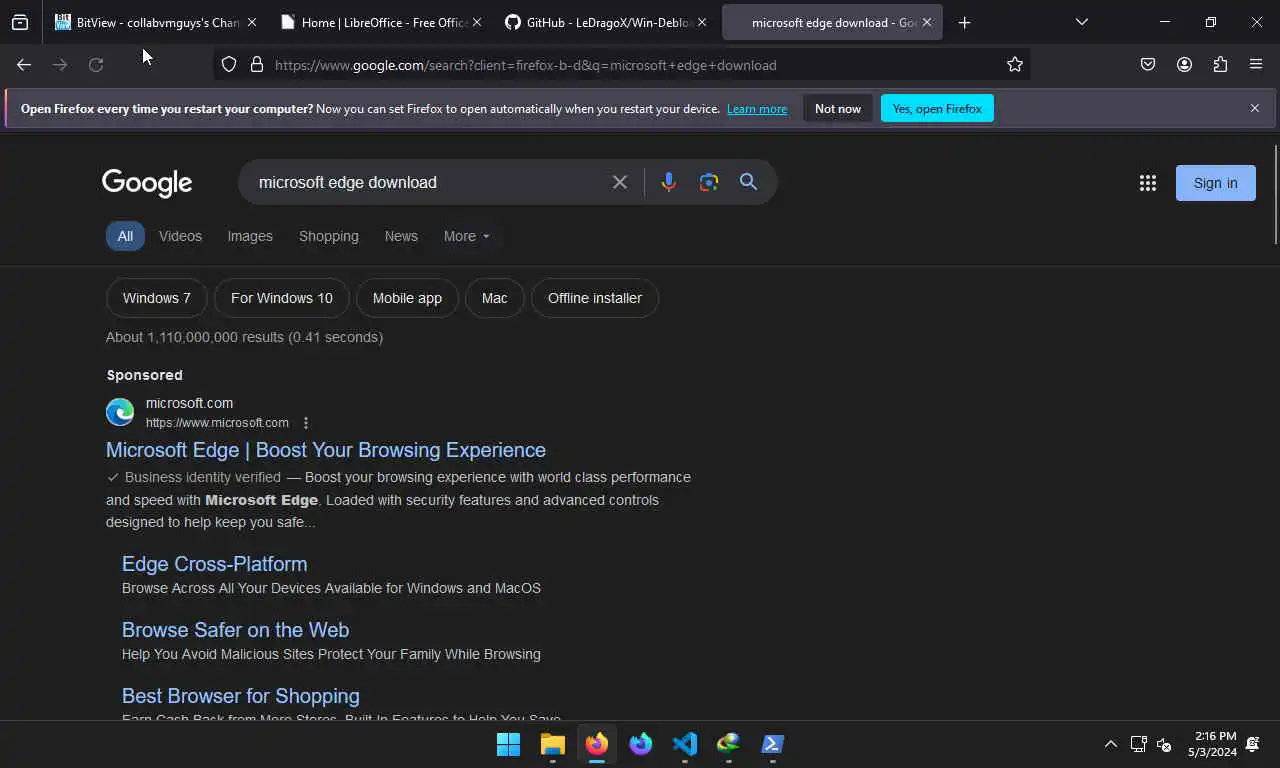This screenshot has width=1280, height=768.
Task: Dismiss the Firefox startup notification bar
Action: [x=1255, y=108]
